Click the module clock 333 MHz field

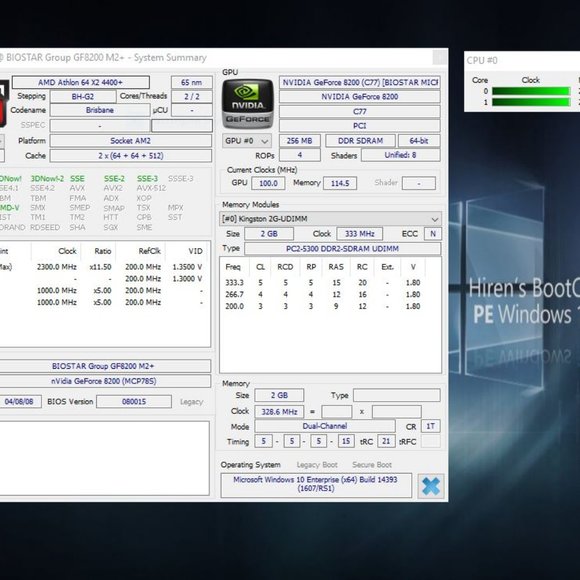[x=360, y=234]
